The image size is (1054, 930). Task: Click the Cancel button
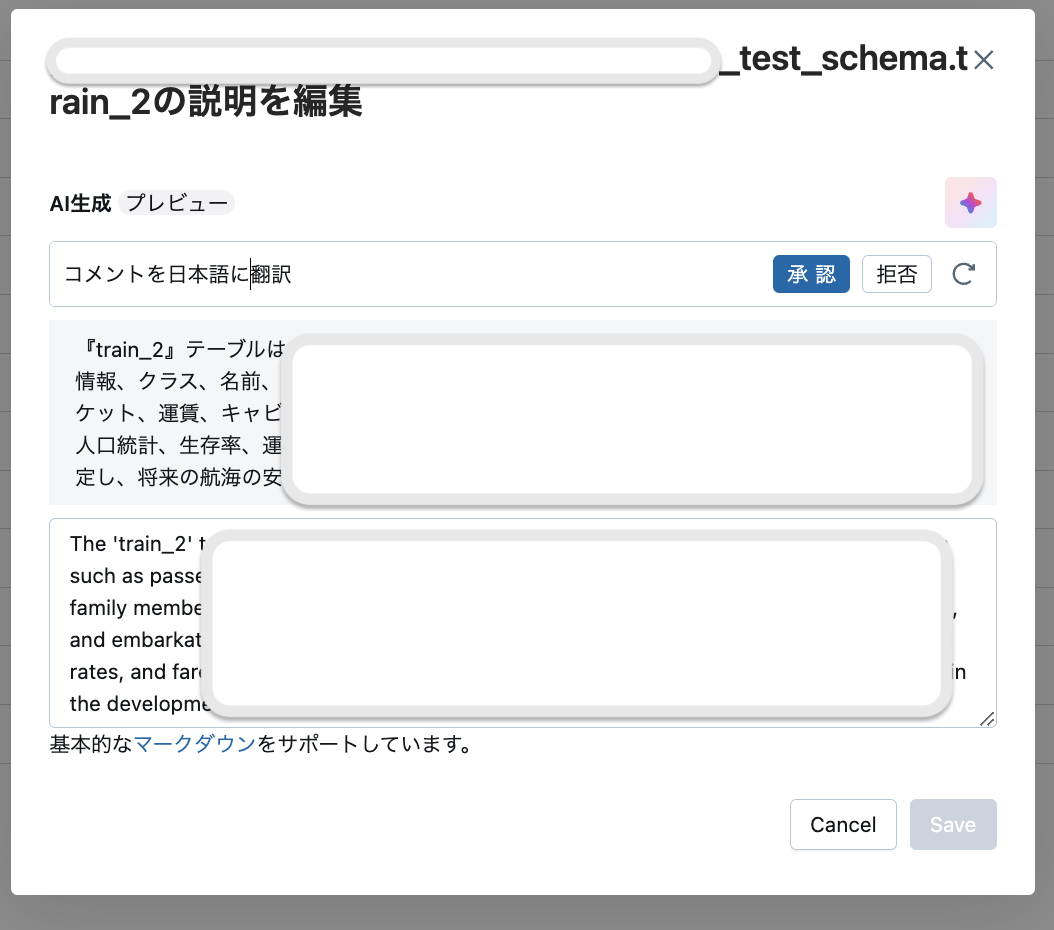click(x=843, y=824)
